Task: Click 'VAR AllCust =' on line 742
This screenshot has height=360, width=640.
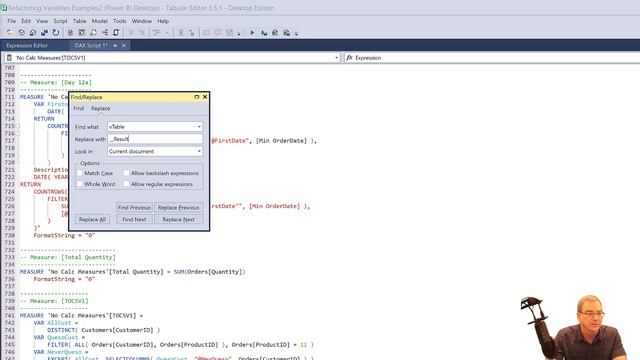Action: pyautogui.click(x=56, y=323)
